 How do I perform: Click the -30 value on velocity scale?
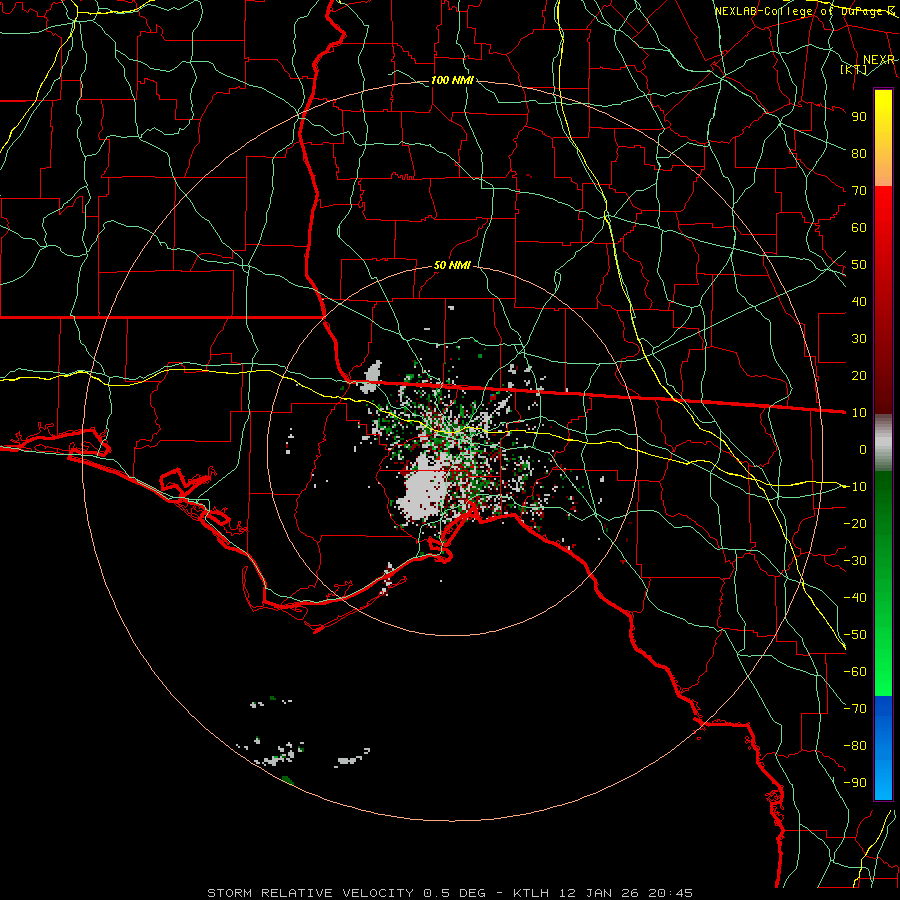point(855,561)
